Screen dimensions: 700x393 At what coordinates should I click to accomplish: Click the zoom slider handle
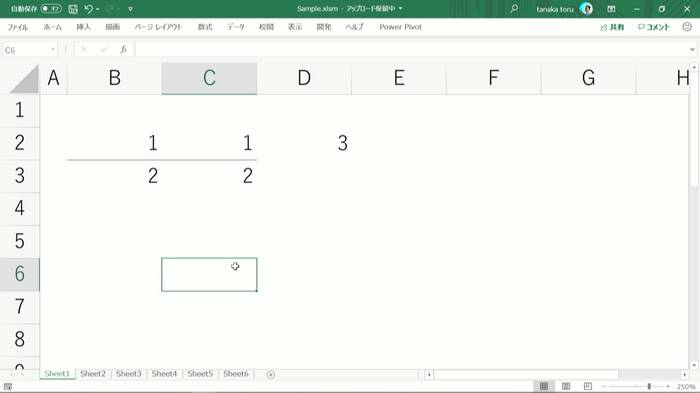click(649, 386)
